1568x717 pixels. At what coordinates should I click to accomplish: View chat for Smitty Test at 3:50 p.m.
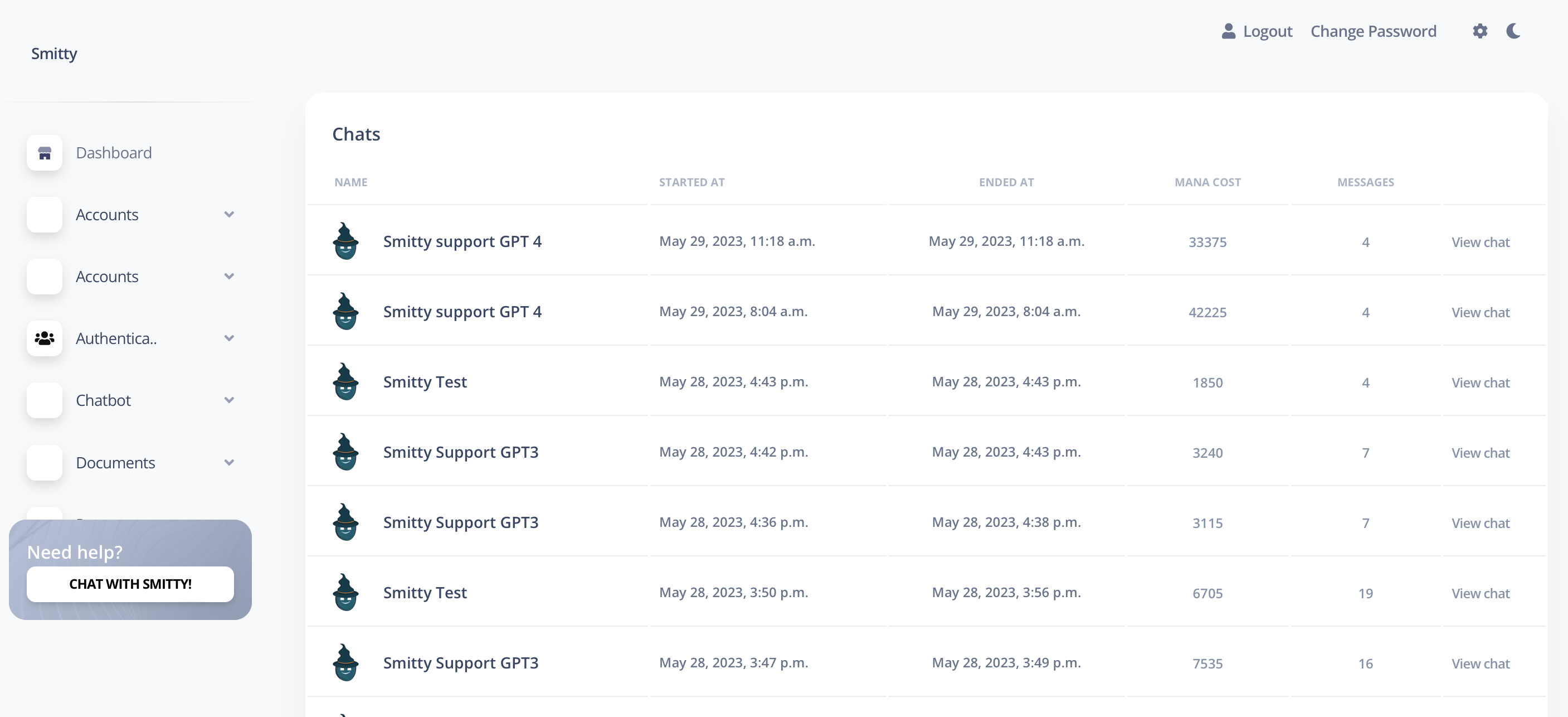pyautogui.click(x=1481, y=593)
